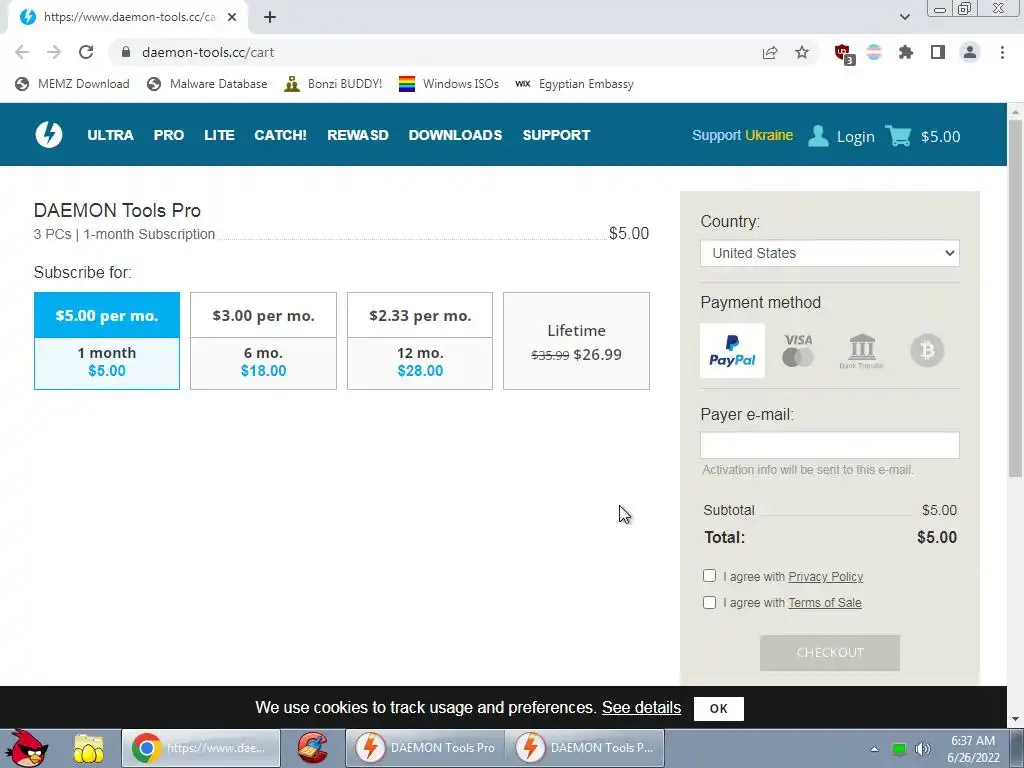
Task: Open Chrome three-dot menu
Action: click(1002, 52)
